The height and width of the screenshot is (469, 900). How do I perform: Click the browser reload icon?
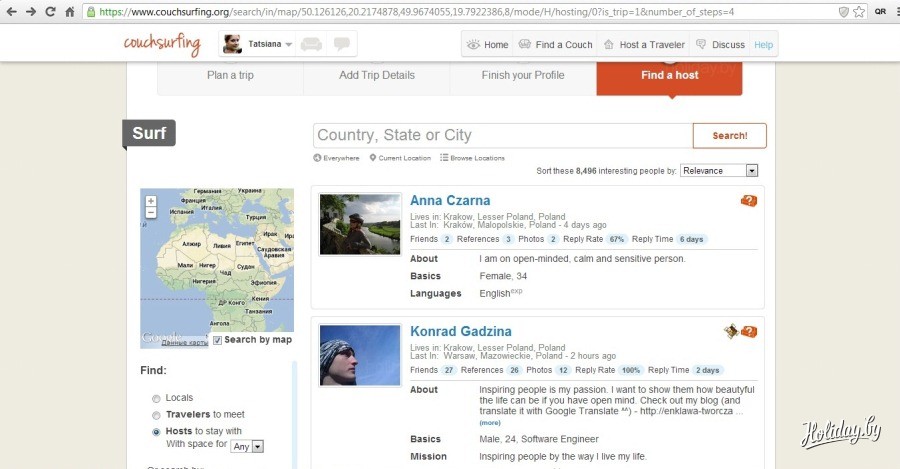click(x=50, y=12)
